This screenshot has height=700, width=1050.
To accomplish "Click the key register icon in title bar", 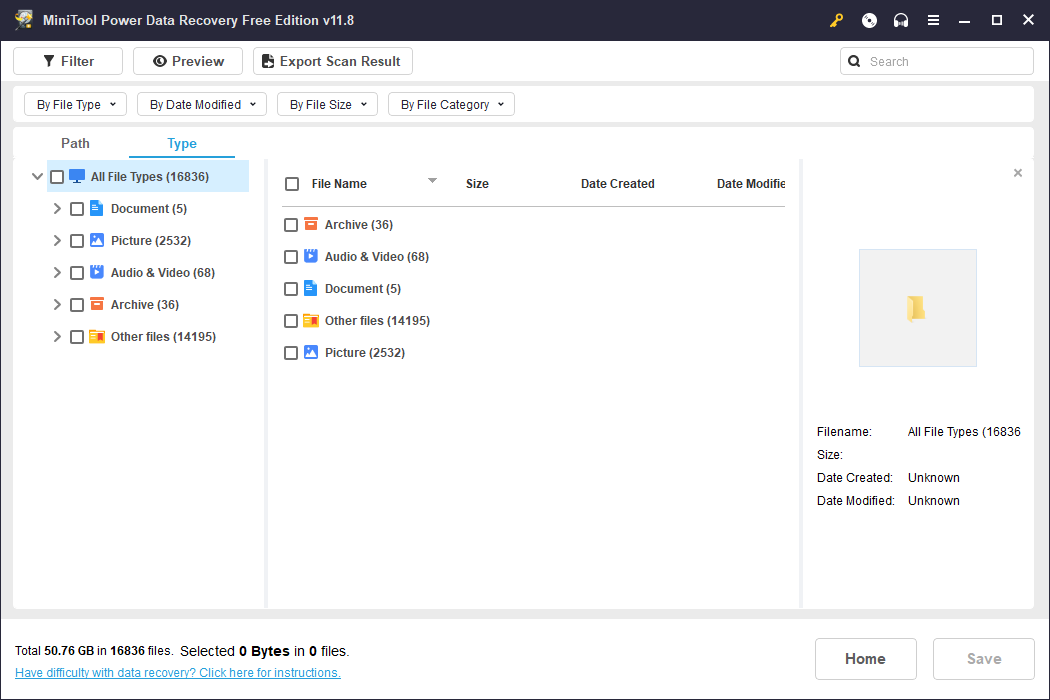I will click(x=836, y=21).
